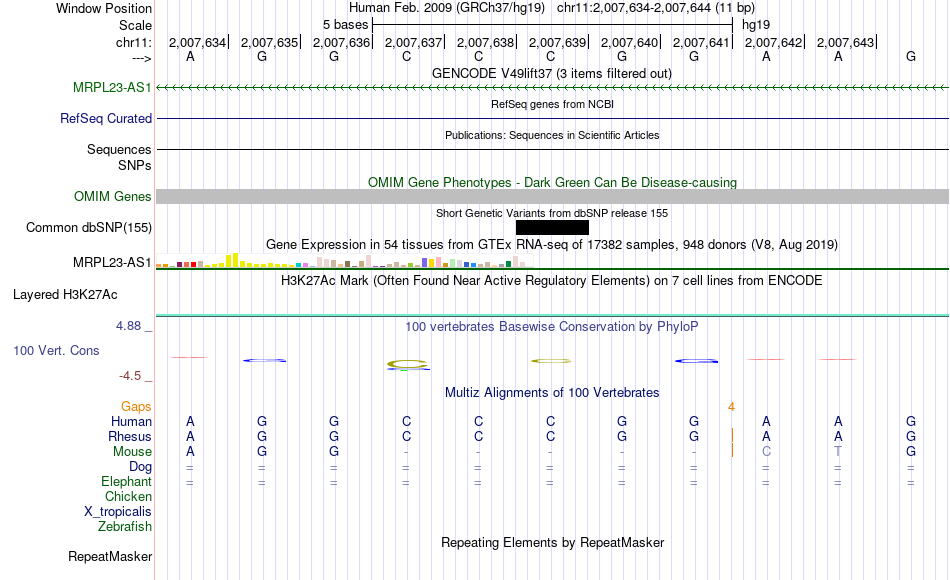Select the Sequences track label
The height and width of the screenshot is (580, 950).
119,150
